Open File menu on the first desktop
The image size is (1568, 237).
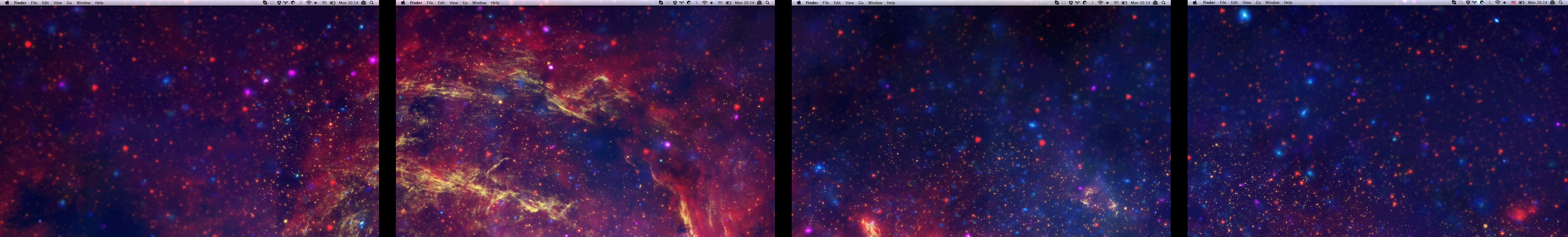34,3
